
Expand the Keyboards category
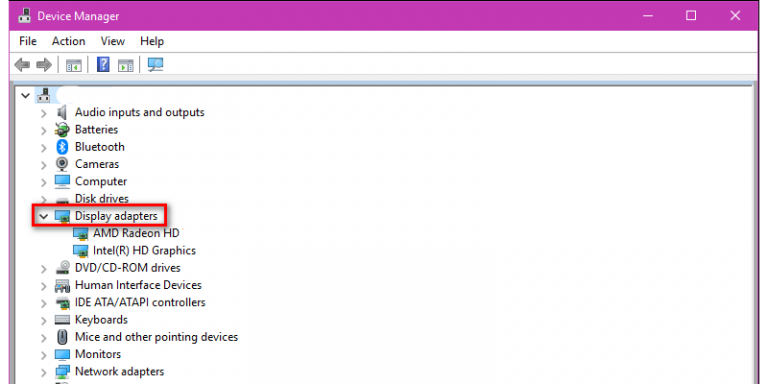(44, 320)
